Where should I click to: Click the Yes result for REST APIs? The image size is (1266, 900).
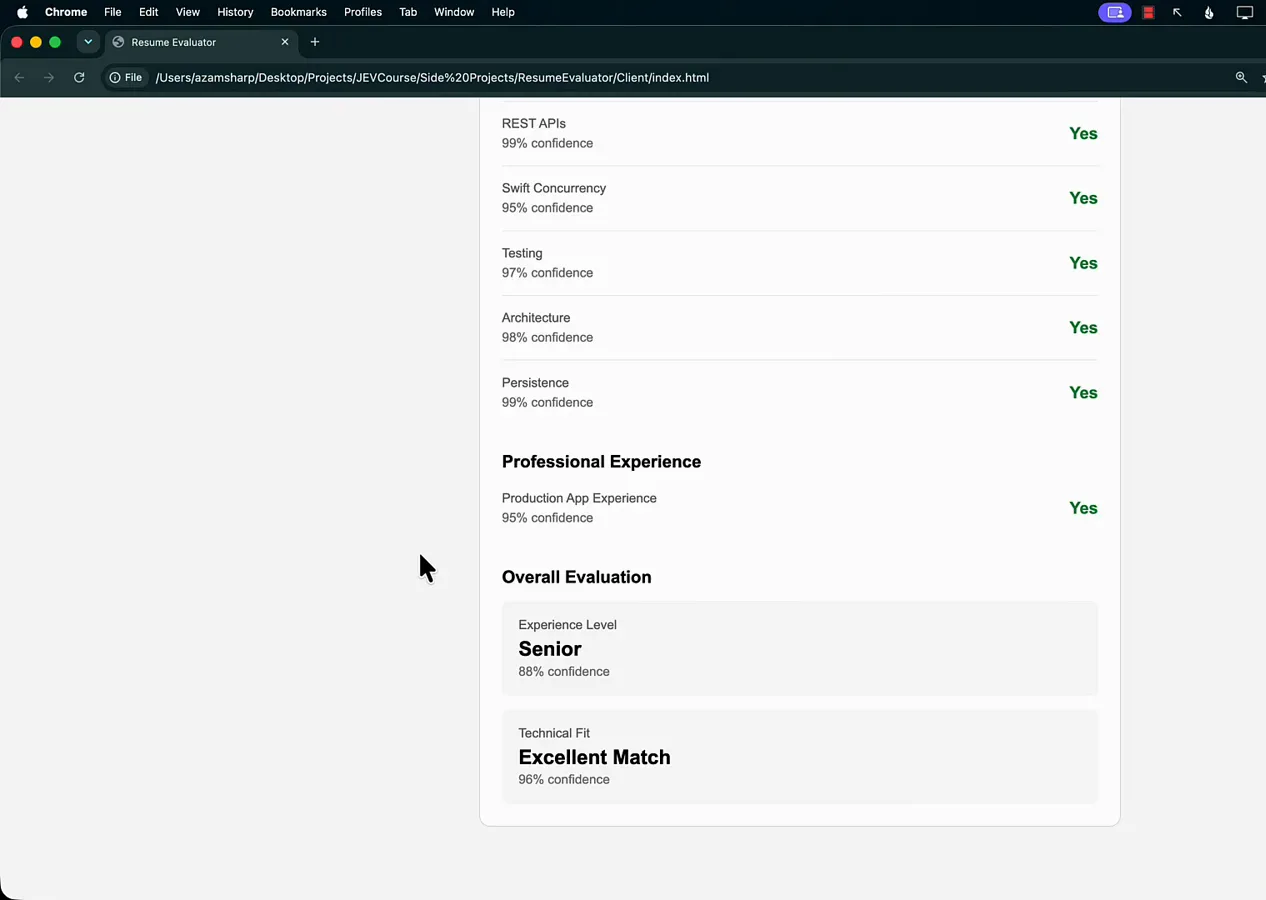(x=1083, y=133)
